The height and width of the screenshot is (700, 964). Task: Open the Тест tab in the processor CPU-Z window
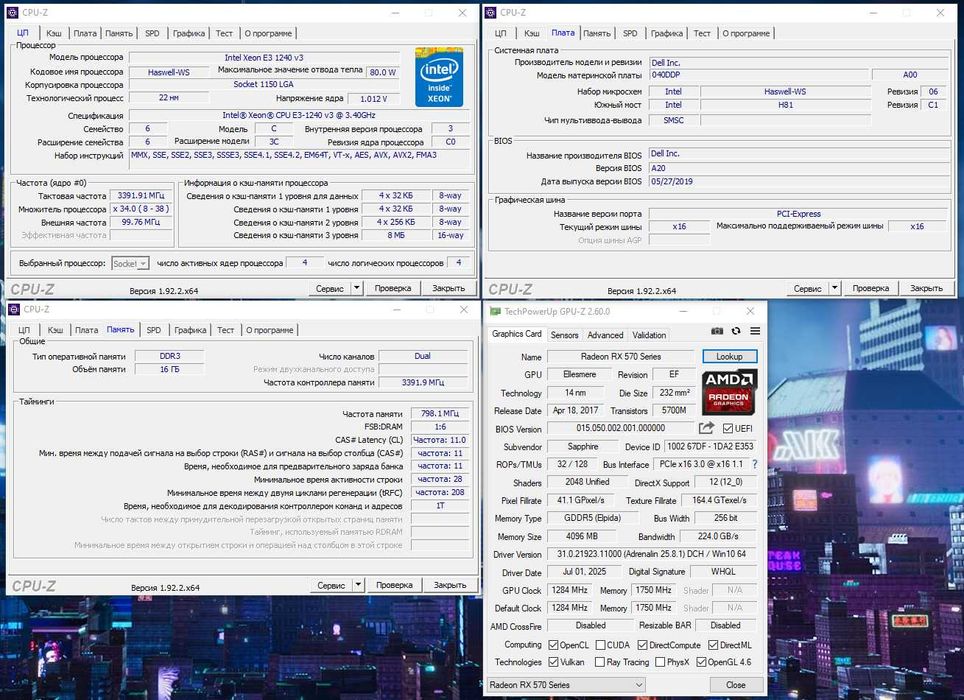(224, 33)
